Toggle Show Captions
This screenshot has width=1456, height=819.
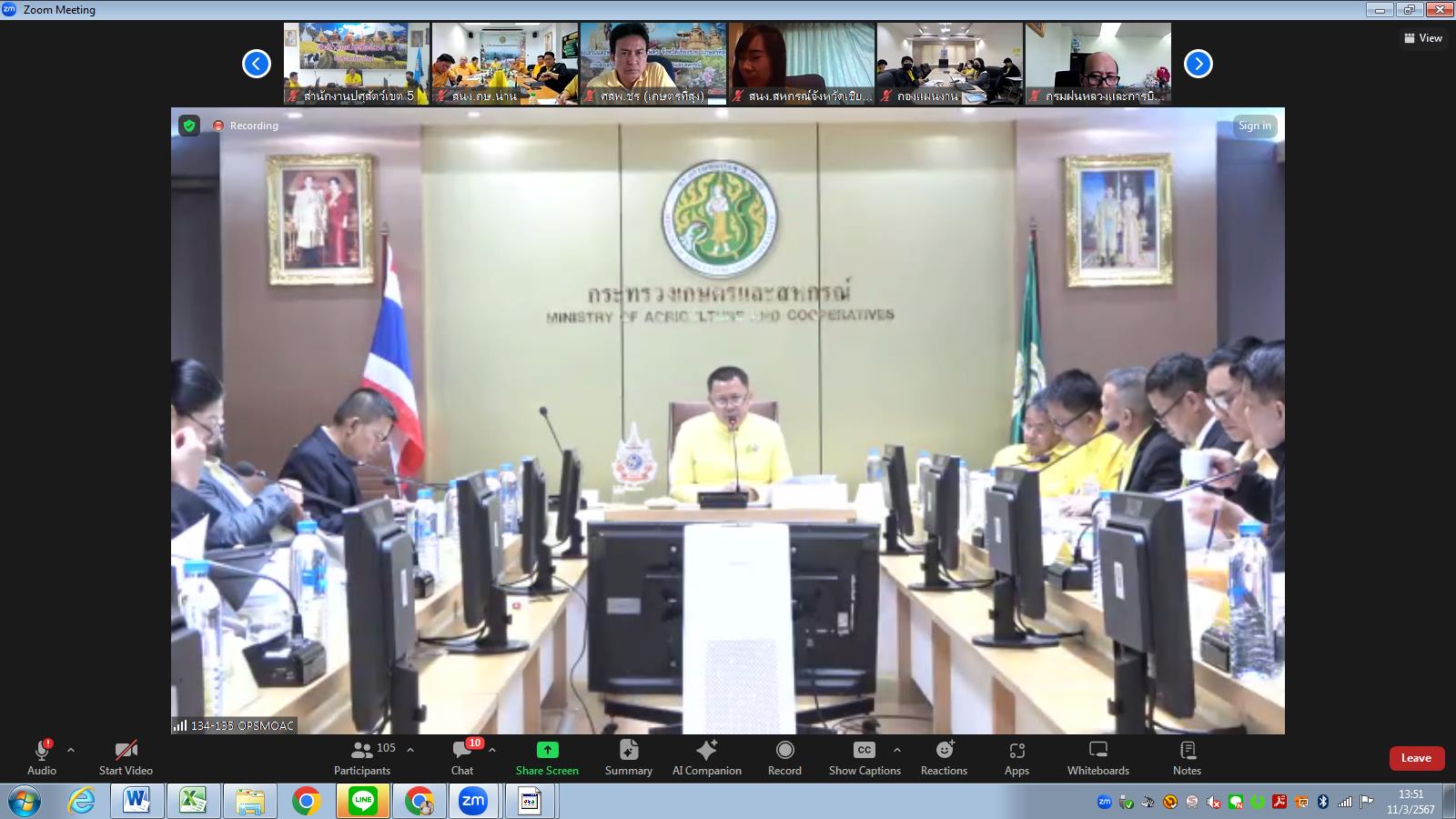coord(864,757)
